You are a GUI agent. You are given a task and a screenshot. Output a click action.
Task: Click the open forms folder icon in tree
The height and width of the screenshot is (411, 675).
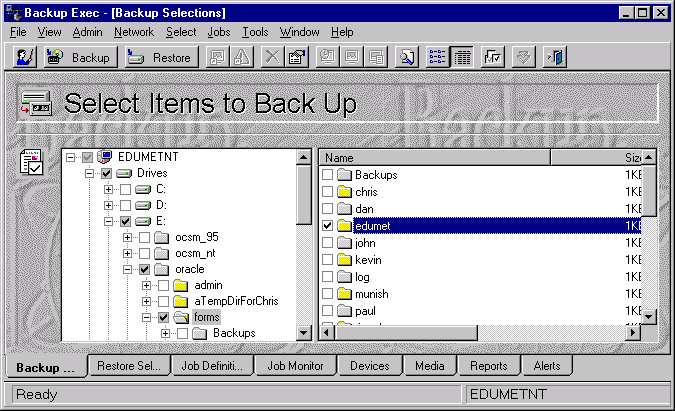tap(181, 318)
